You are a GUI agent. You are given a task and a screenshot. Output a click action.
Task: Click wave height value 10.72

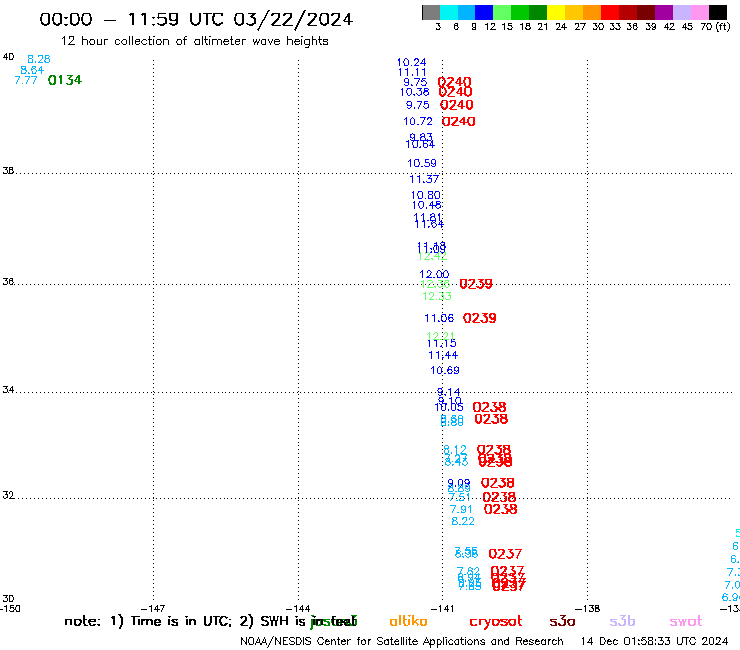click(418, 121)
